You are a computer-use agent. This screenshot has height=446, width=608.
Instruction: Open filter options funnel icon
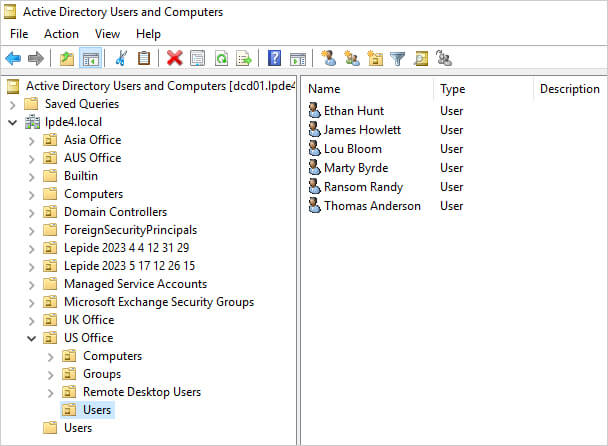[x=397, y=59]
